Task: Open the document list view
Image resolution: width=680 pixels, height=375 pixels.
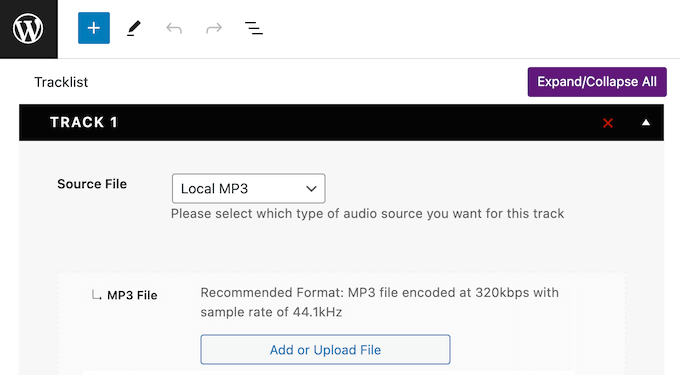Action: pos(254,29)
